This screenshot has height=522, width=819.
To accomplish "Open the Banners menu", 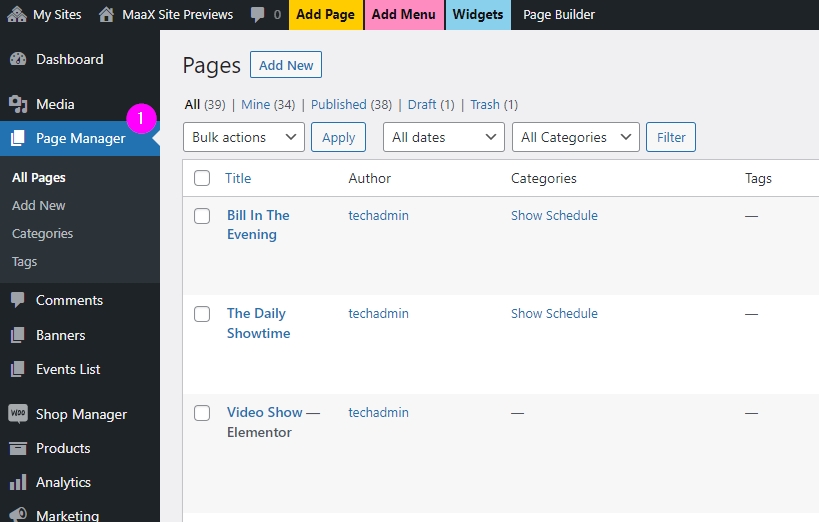I will coord(80,335).
